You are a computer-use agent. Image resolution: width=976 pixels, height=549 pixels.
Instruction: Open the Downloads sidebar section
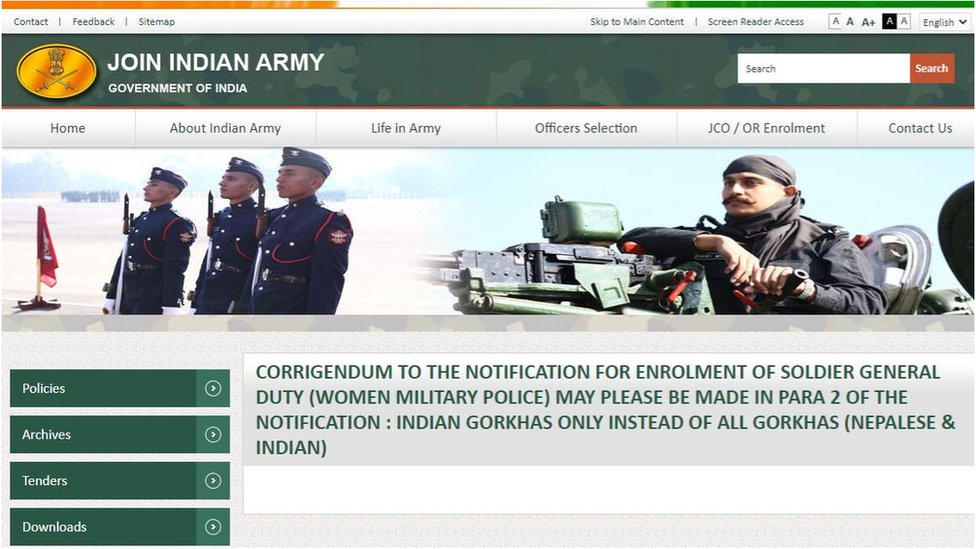click(120, 527)
